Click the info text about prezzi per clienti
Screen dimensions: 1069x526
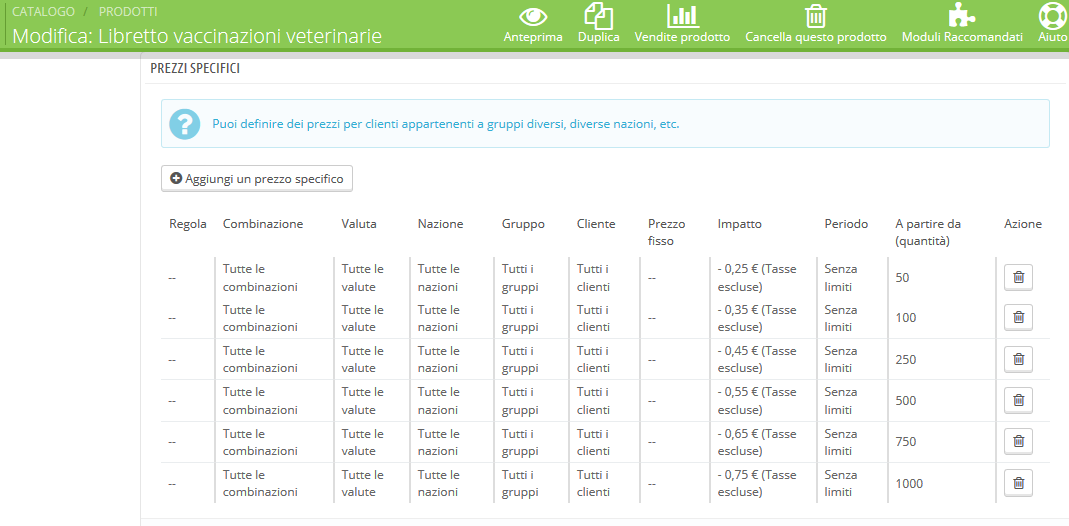point(446,125)
